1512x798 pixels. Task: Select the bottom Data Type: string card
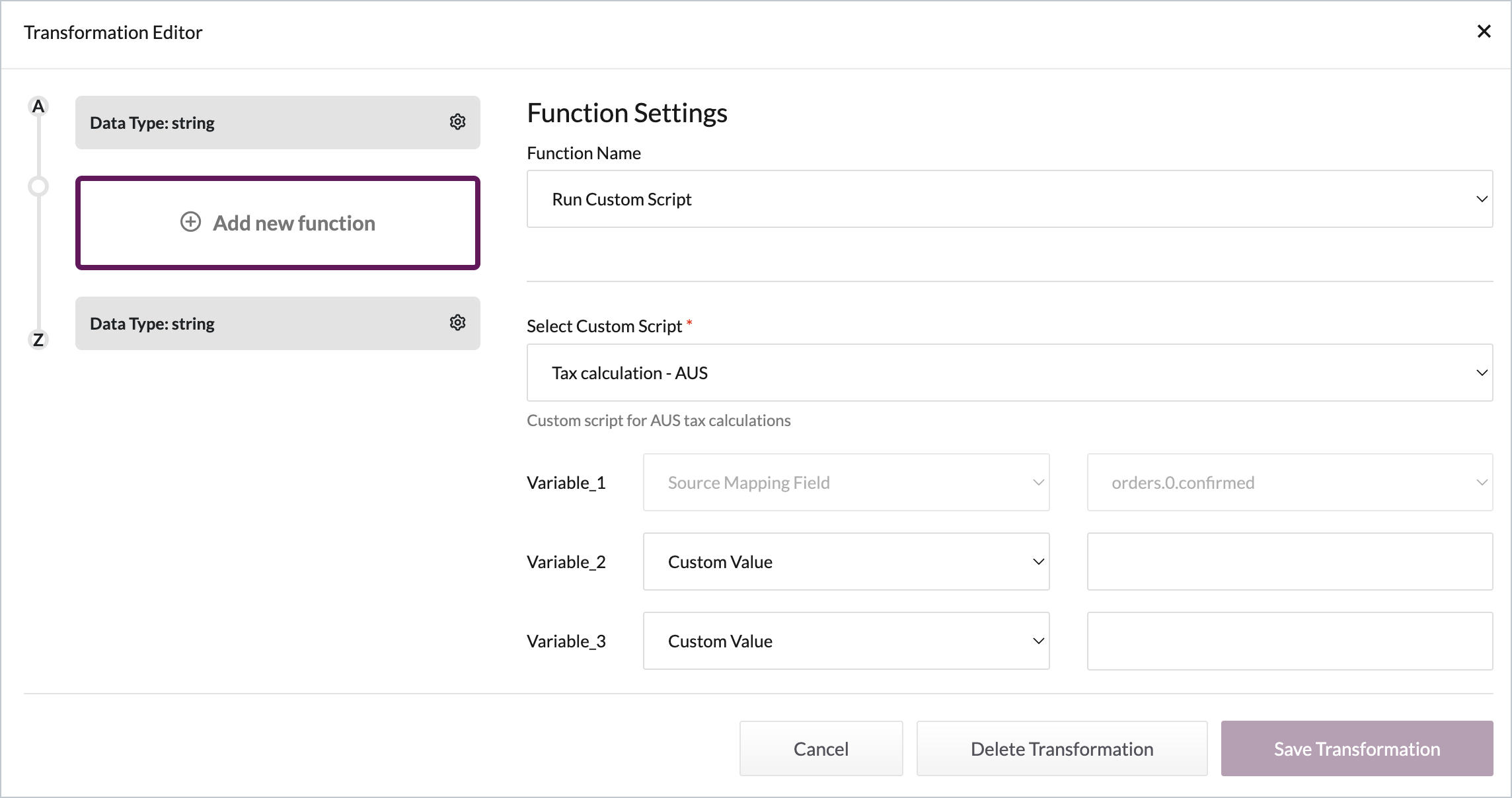point(264,324)
